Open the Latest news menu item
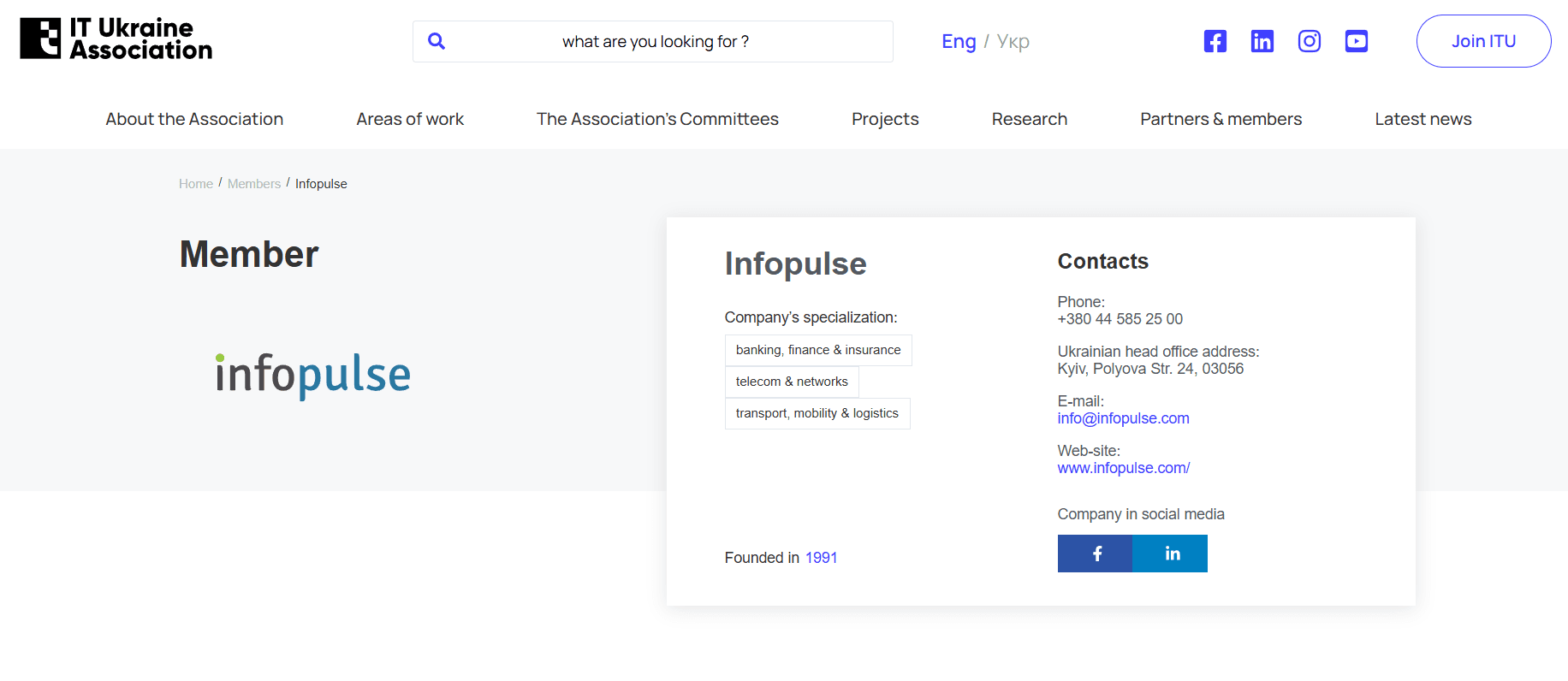1568x681 pixels. (1423, 119)
